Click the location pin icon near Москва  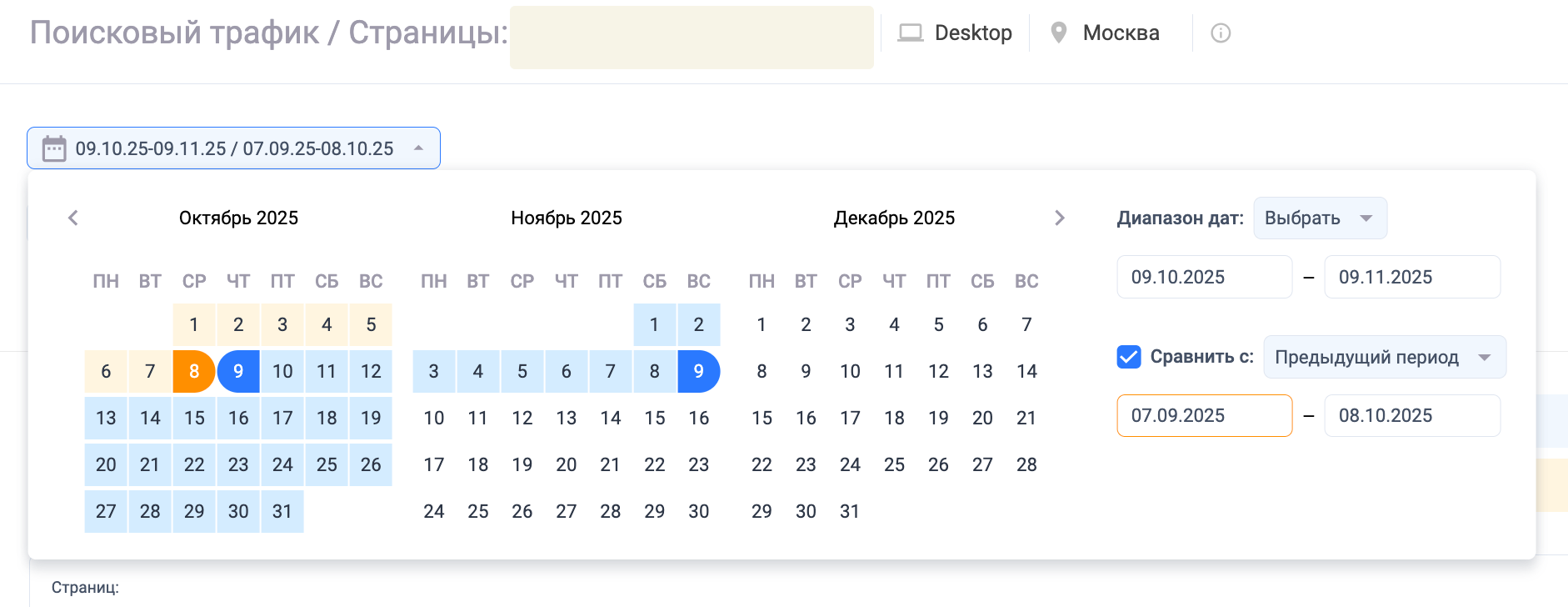coord(1058,33)
